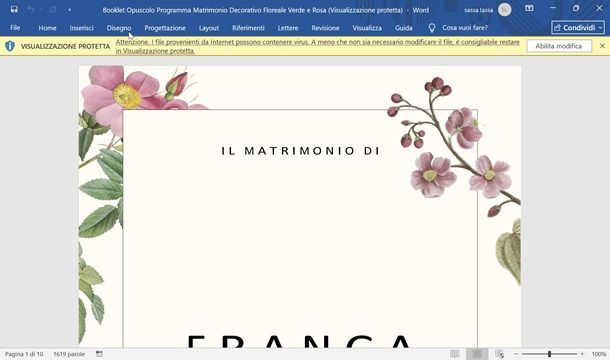Click the 'IL MATRIMONIO DI' heading text
610x360 pixels.
click(x=300, y=151)
